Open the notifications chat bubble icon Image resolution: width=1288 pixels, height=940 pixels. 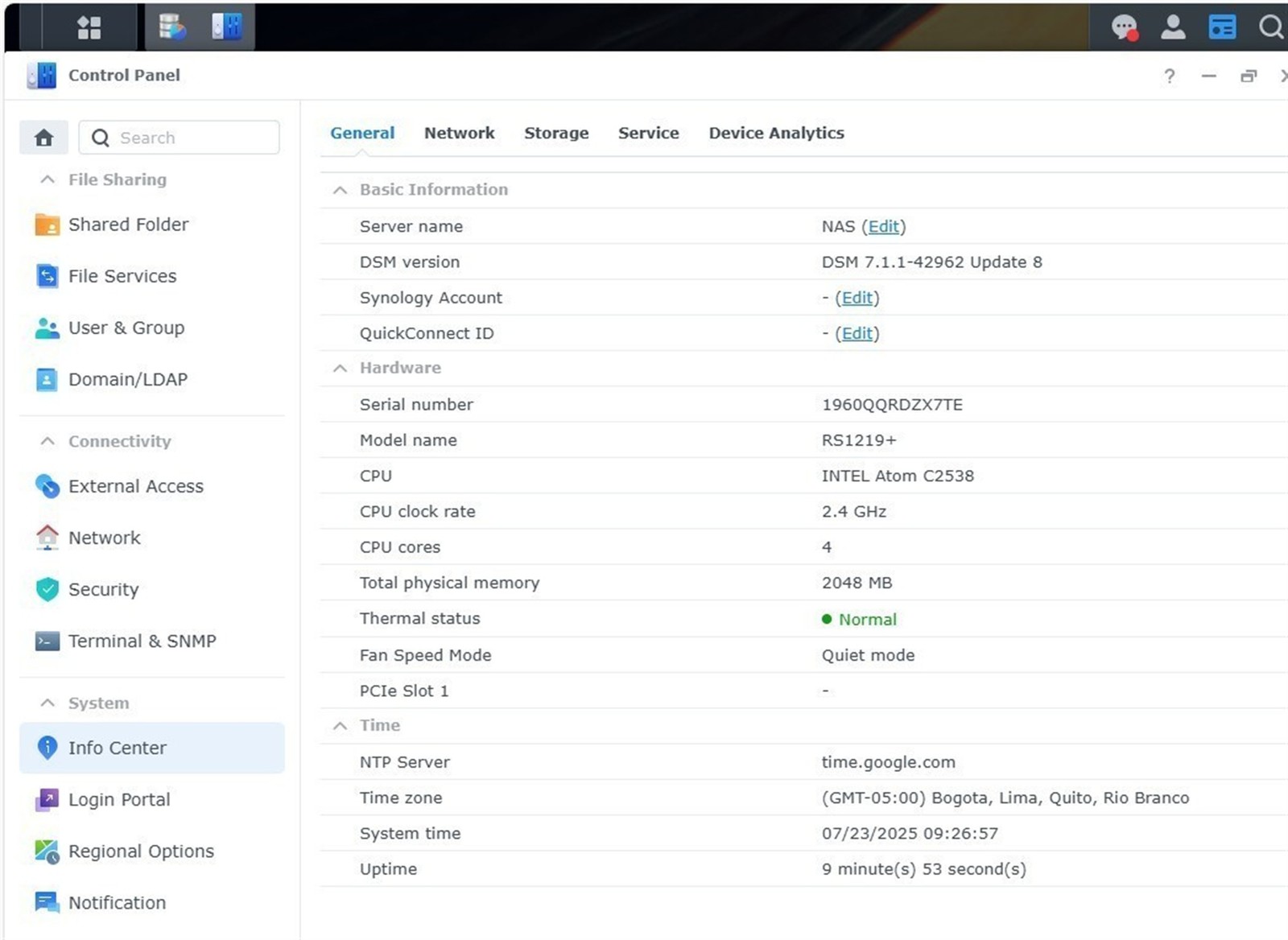tap(1125, 27)
